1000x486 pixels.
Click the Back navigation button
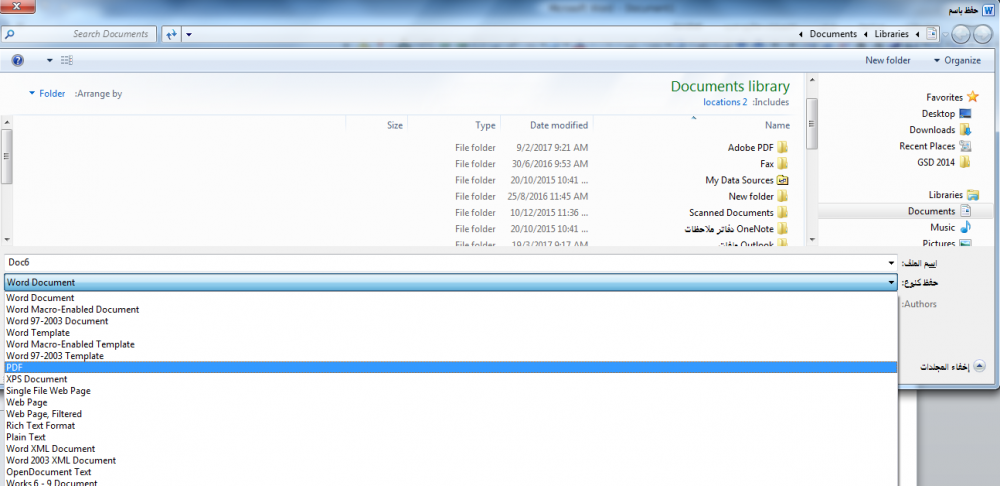(x=985, y=34)
